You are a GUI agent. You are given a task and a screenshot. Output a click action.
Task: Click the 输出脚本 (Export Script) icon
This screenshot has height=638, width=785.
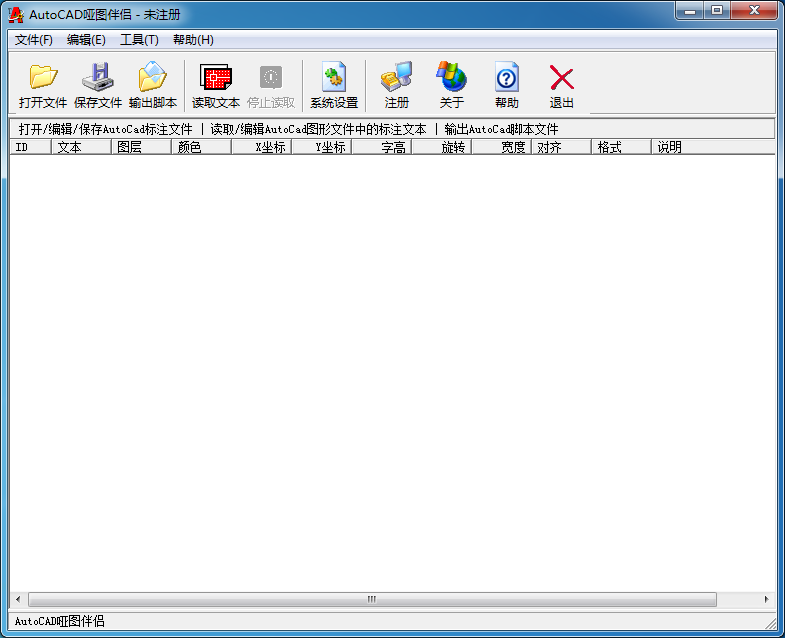click(x=152, y=77)
